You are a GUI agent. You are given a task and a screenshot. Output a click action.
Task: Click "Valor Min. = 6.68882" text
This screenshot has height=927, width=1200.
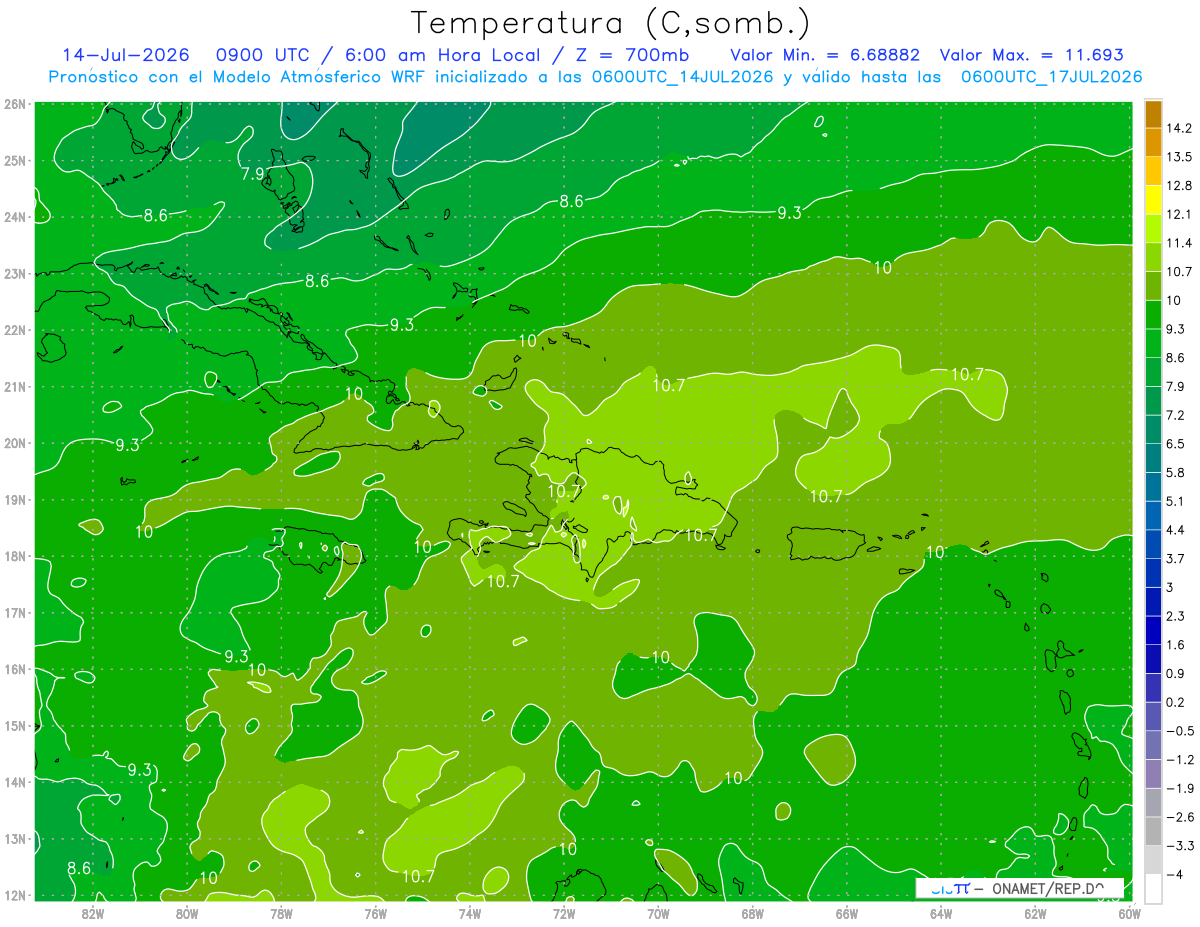point(825,56)
